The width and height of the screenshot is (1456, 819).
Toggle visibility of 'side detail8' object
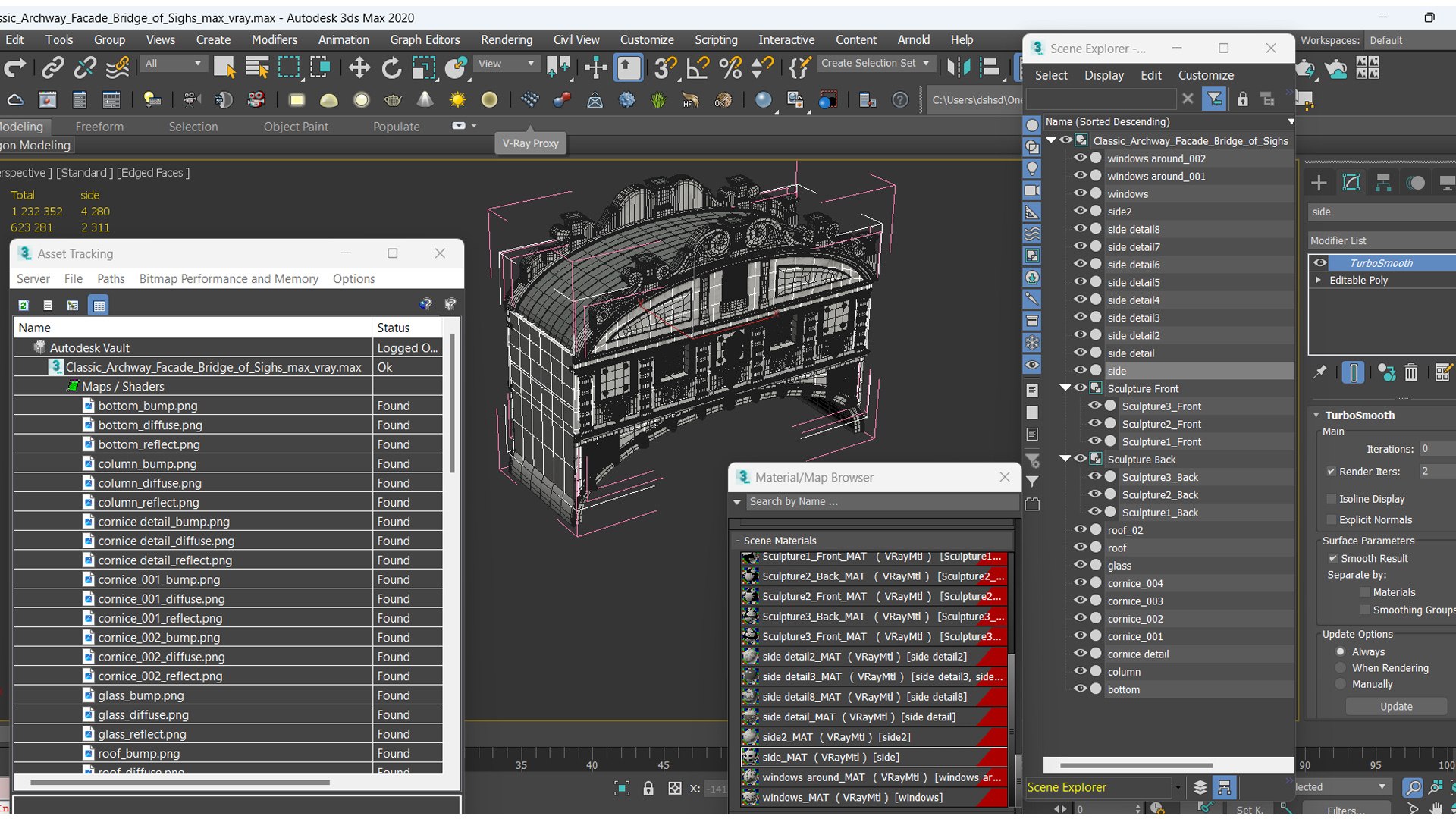click(1080, 228)
